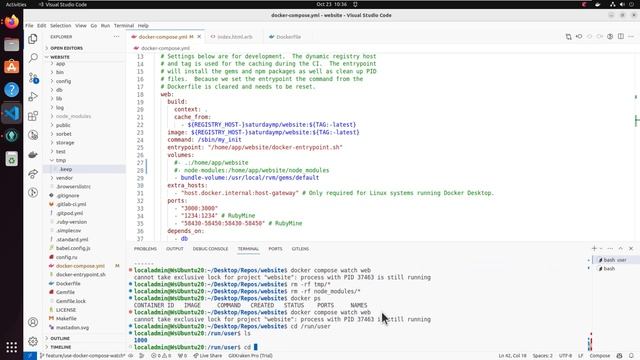This screenshot has width=640, height=360.
Task: Open the Accounts icon in activity bar
Action: 33,322
